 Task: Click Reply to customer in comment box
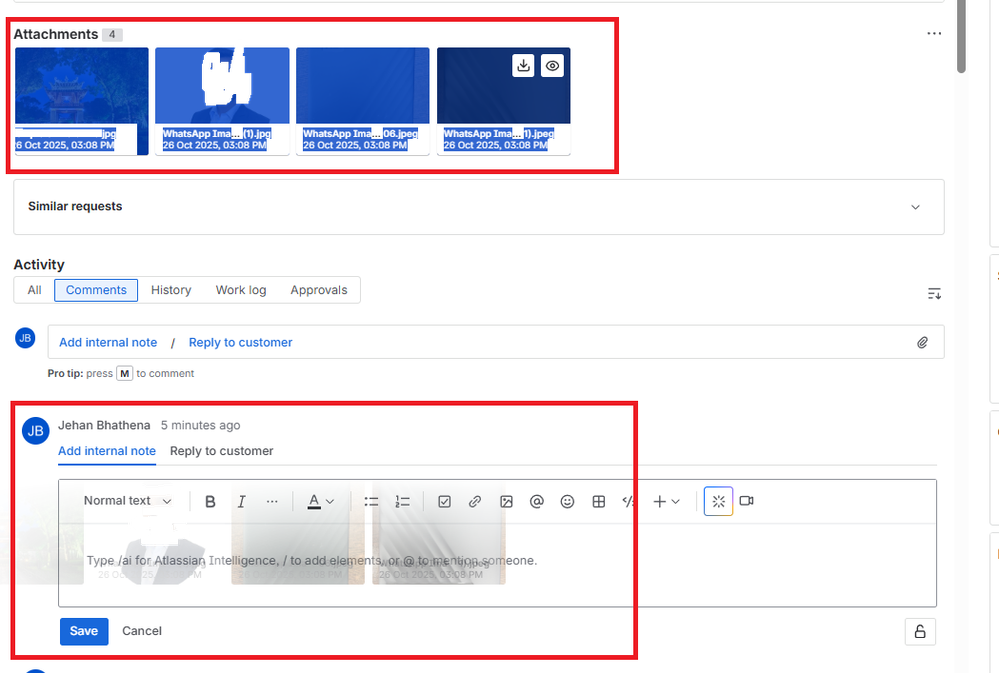click(x=240, y=342)
